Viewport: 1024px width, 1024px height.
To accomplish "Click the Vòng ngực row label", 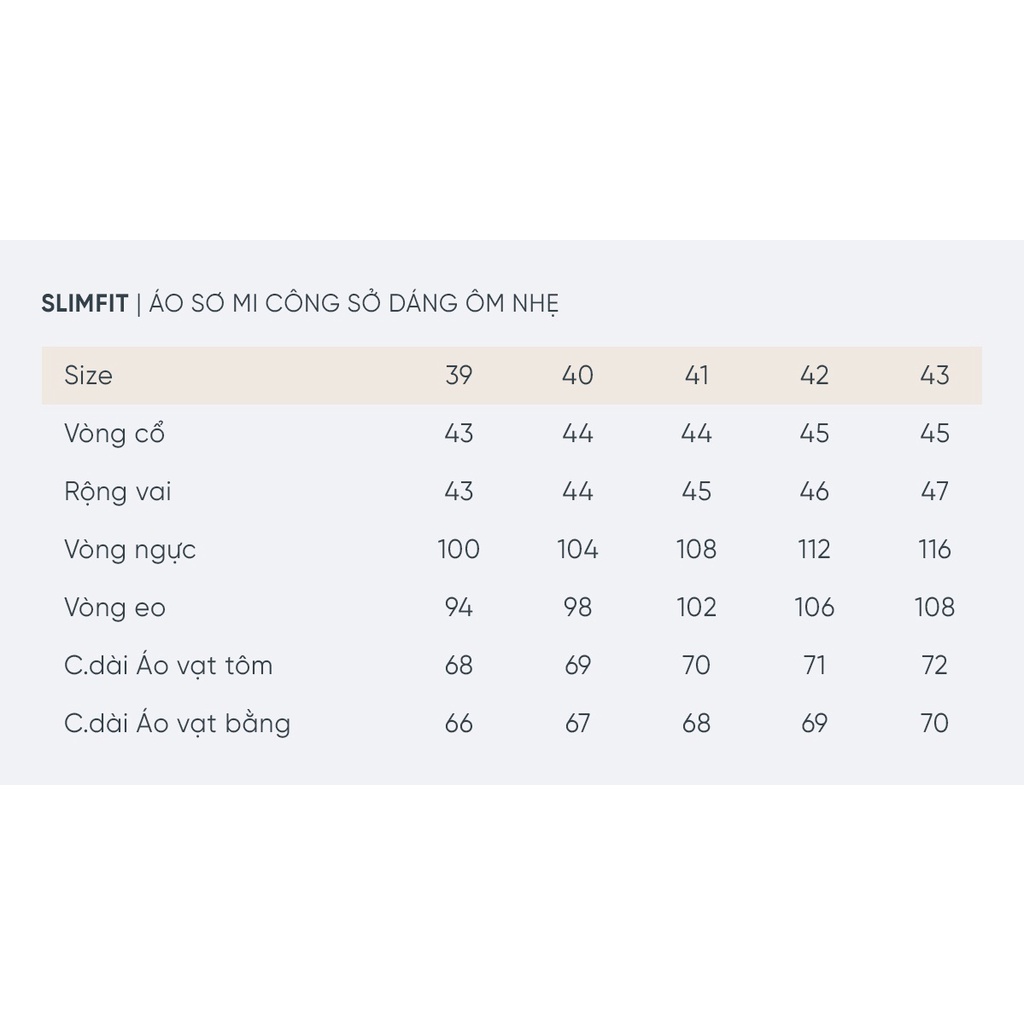I will [130, 550].
